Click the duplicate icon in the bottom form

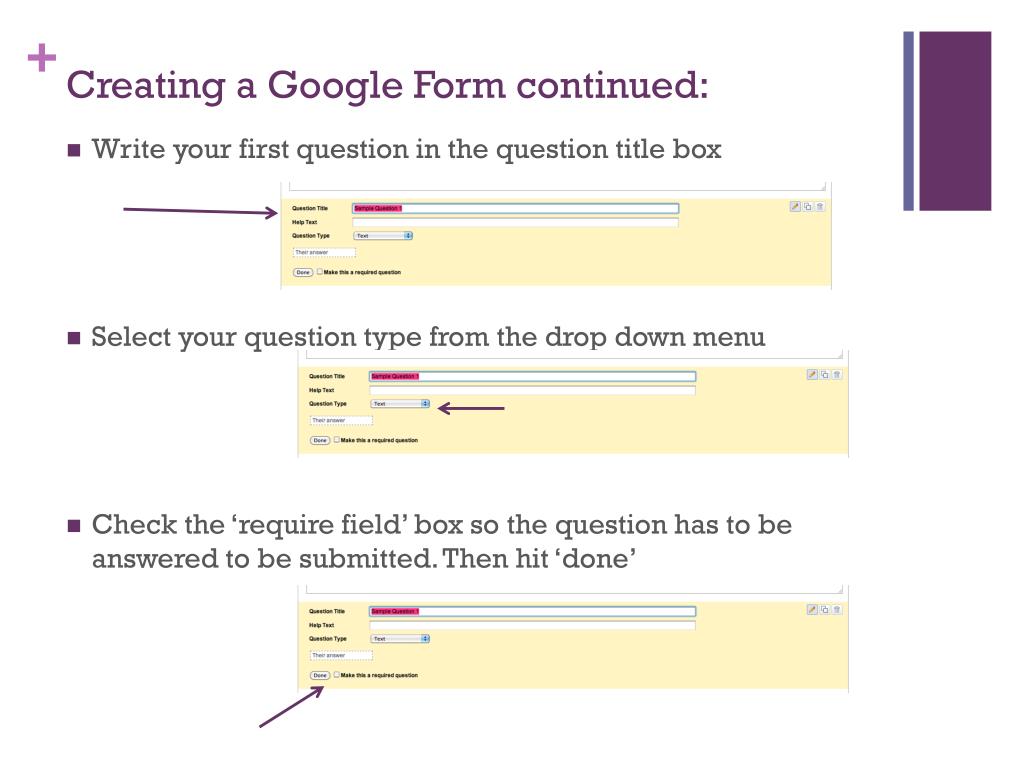click(x=825, y=609)
